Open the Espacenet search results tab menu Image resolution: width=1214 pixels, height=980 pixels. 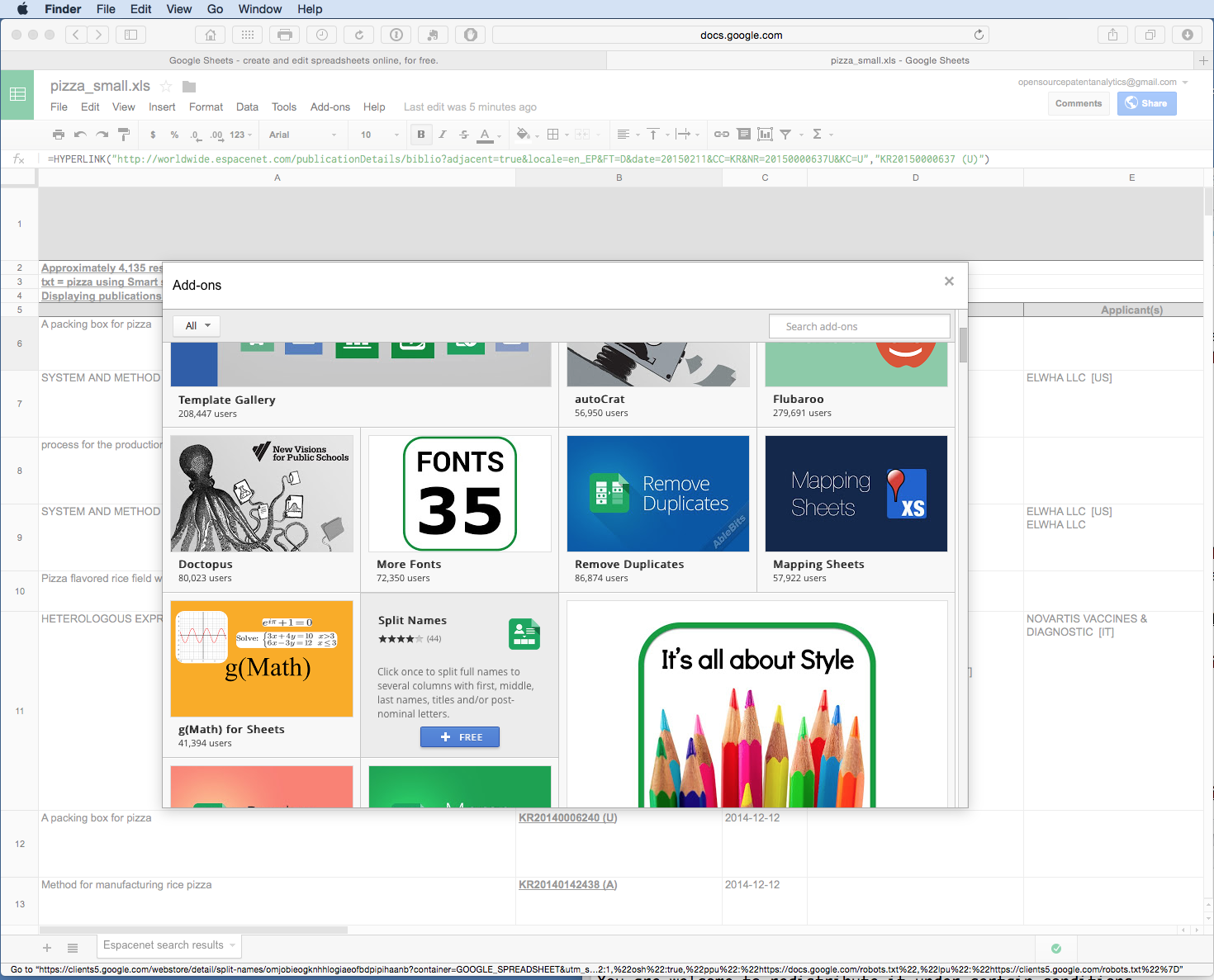pyautogui.click(x=233, y=945)
